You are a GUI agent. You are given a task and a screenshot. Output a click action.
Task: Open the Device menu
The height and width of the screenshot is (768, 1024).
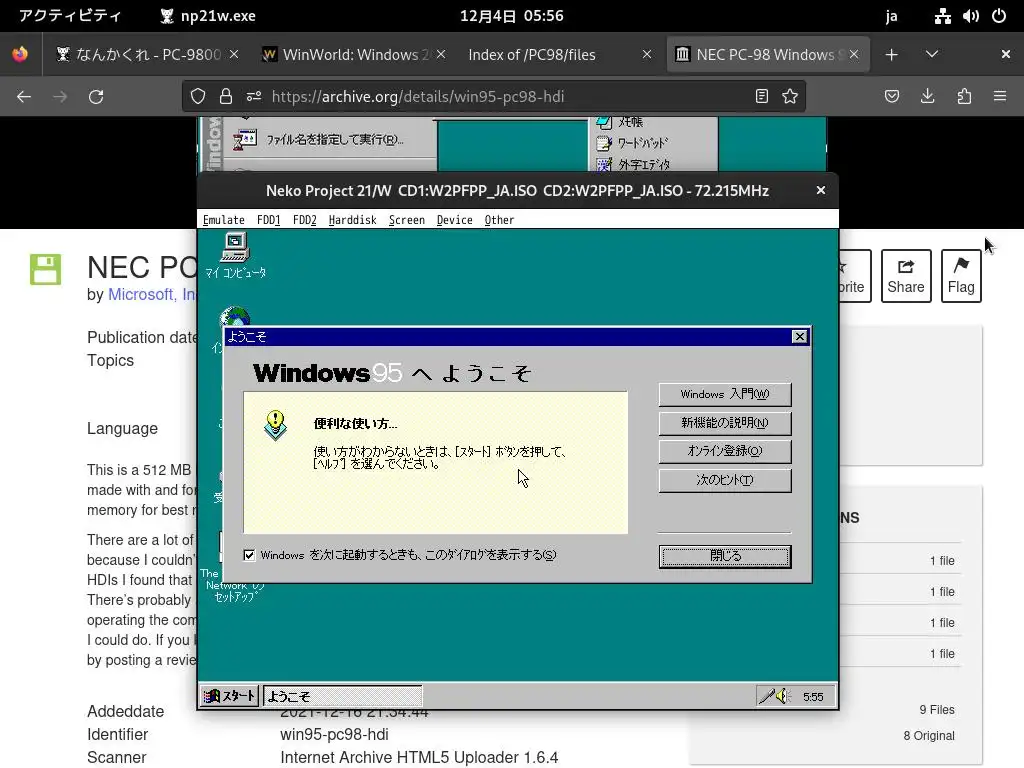point(455,220)
